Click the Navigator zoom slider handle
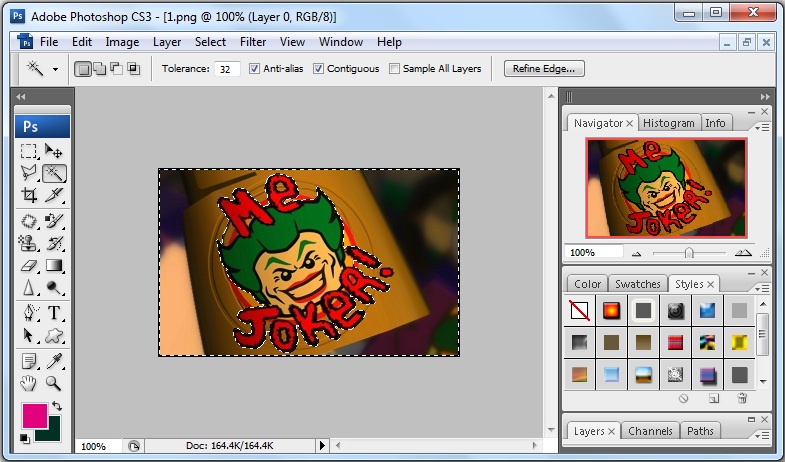Image resolution: width=785 pixels, height=462 pixels. pos(689,253)
